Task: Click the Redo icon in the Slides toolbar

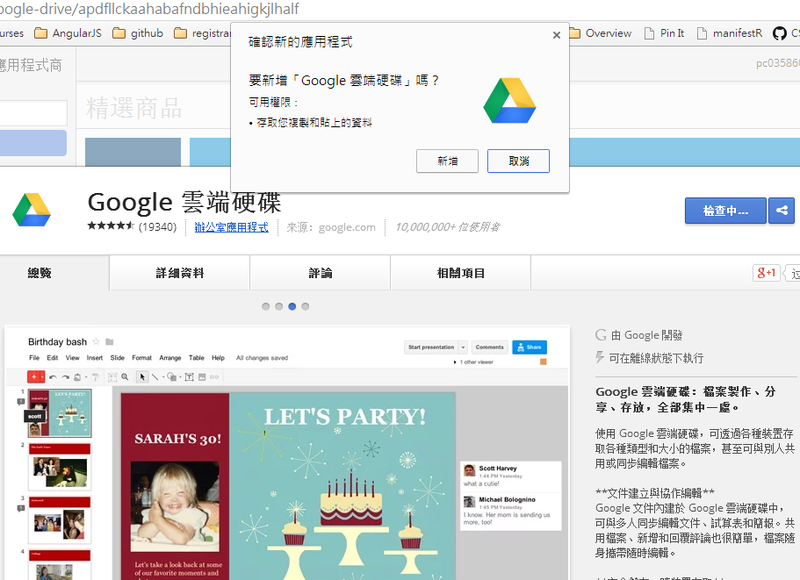Action: click(x=65, y=377)
